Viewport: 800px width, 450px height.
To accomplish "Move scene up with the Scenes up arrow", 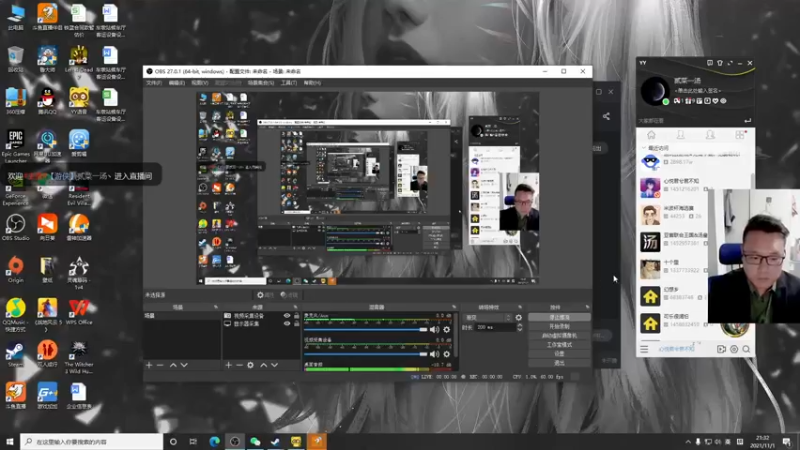I will click(173, 365).
